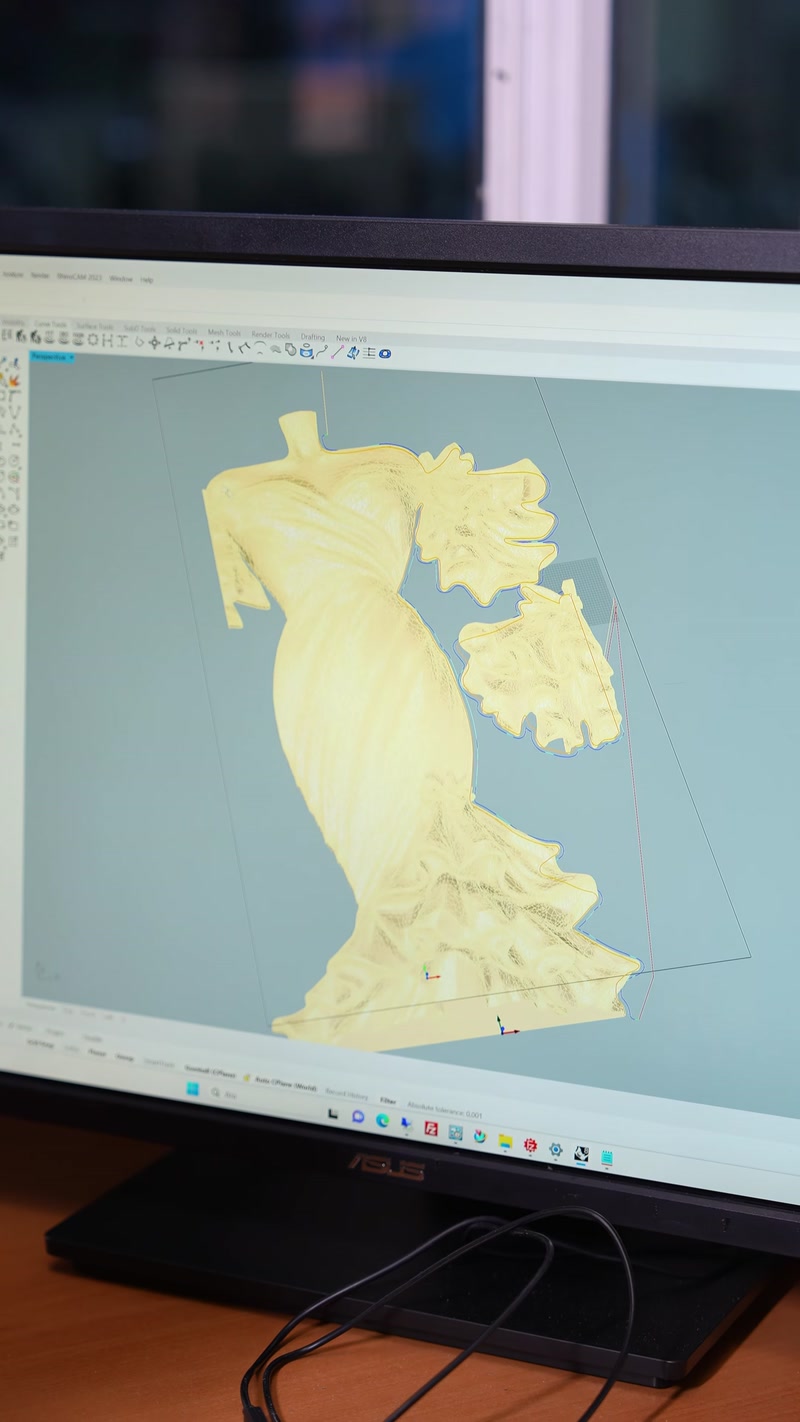This screenshot has height=1422, width=800.
Task: Open the Help menu
Action: click(x=147, y=280)
